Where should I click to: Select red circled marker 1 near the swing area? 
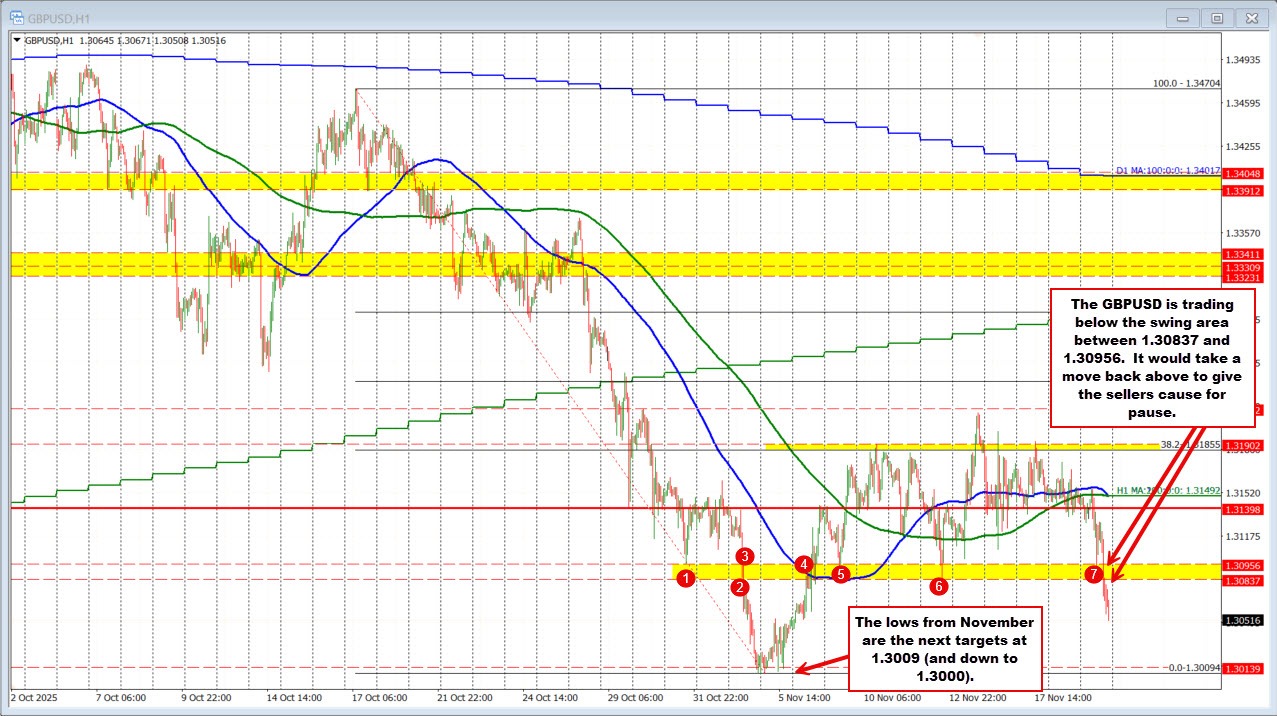[x=686, y=578]
